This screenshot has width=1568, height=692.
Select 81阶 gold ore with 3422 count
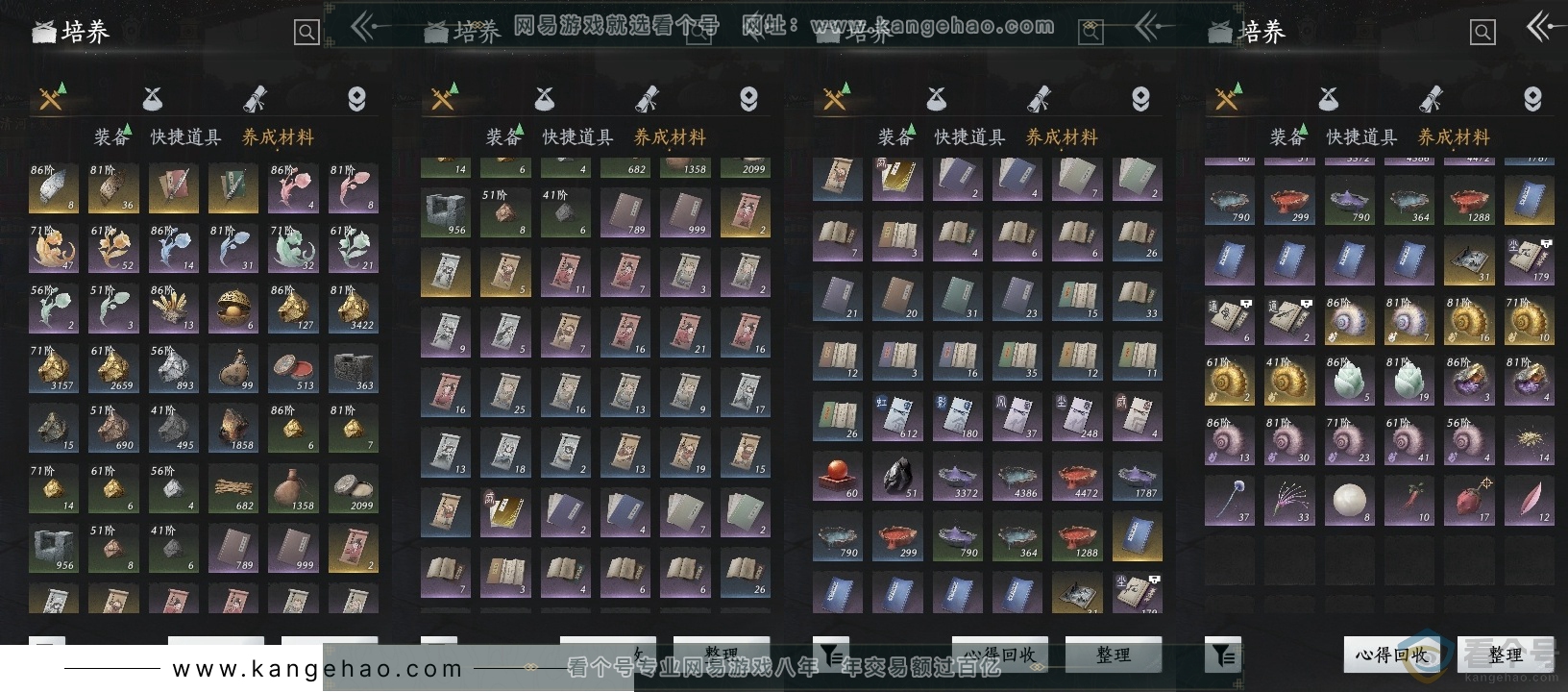click(353, 308)
